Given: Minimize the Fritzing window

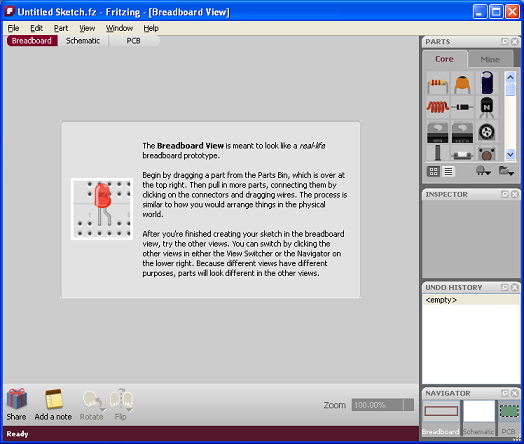Looking at the screenshot, I should pyautogui.click(x=480, y=12).
